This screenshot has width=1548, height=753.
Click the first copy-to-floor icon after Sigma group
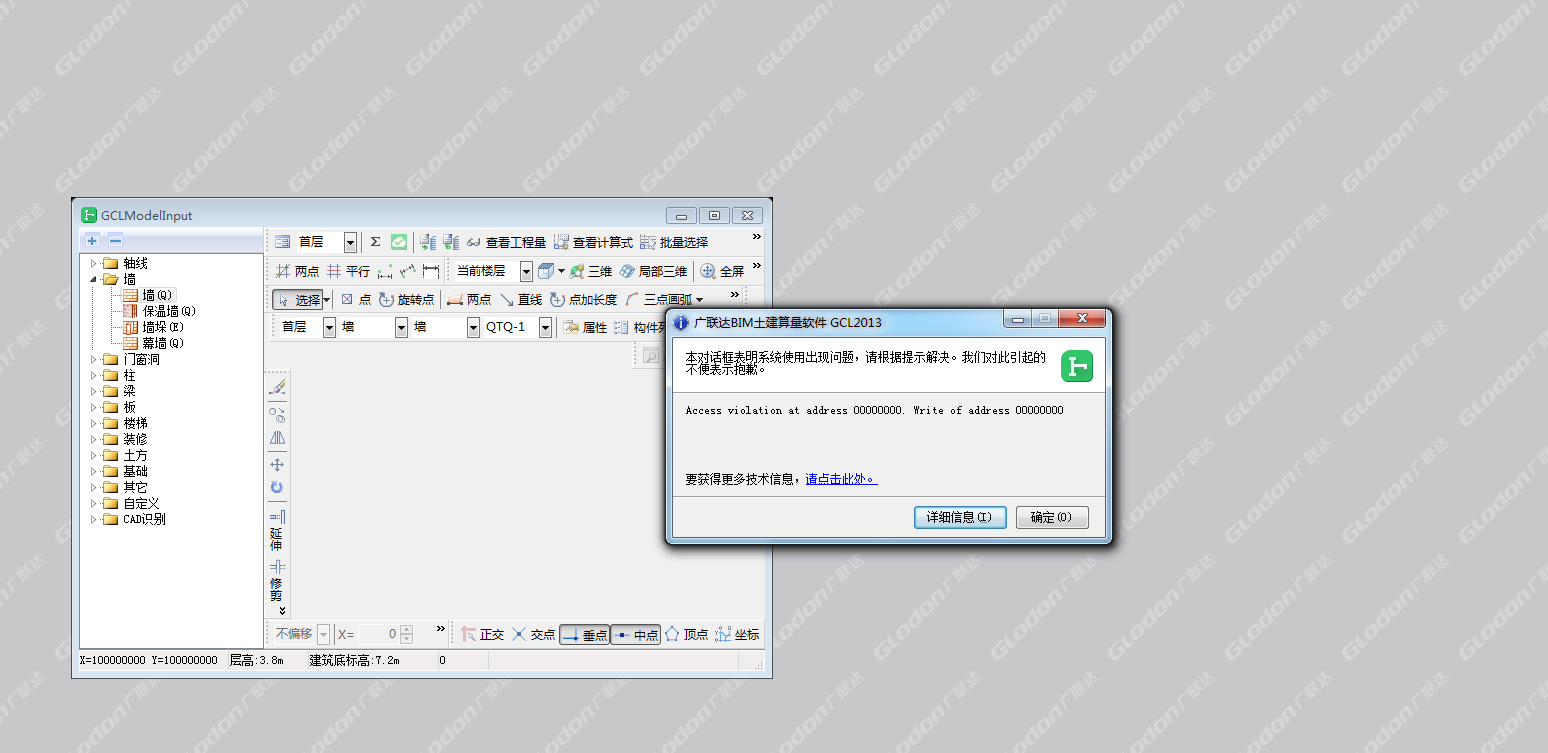tap(429, 242)
